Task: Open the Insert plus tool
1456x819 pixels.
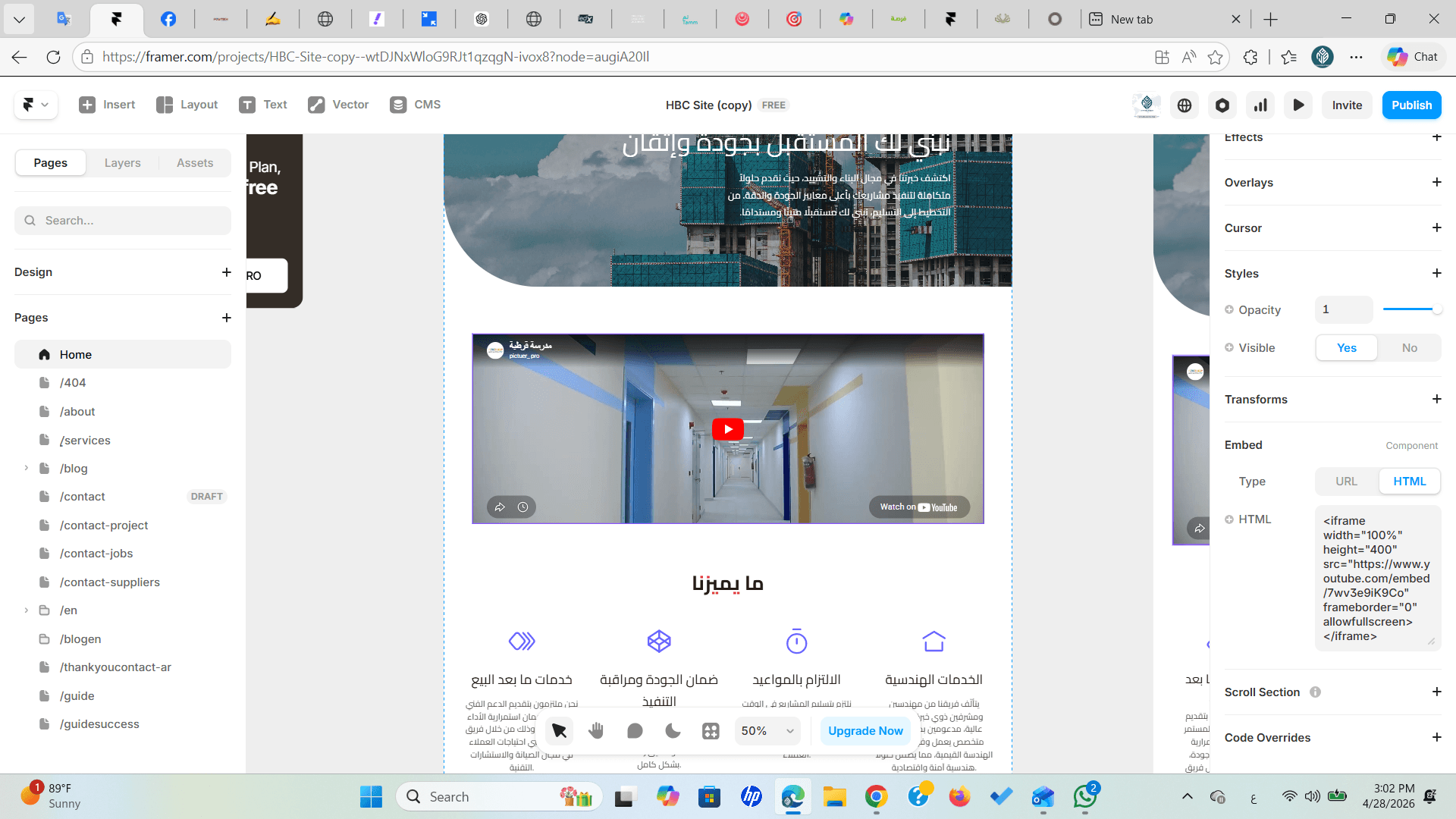Action: tap(107, 105)
